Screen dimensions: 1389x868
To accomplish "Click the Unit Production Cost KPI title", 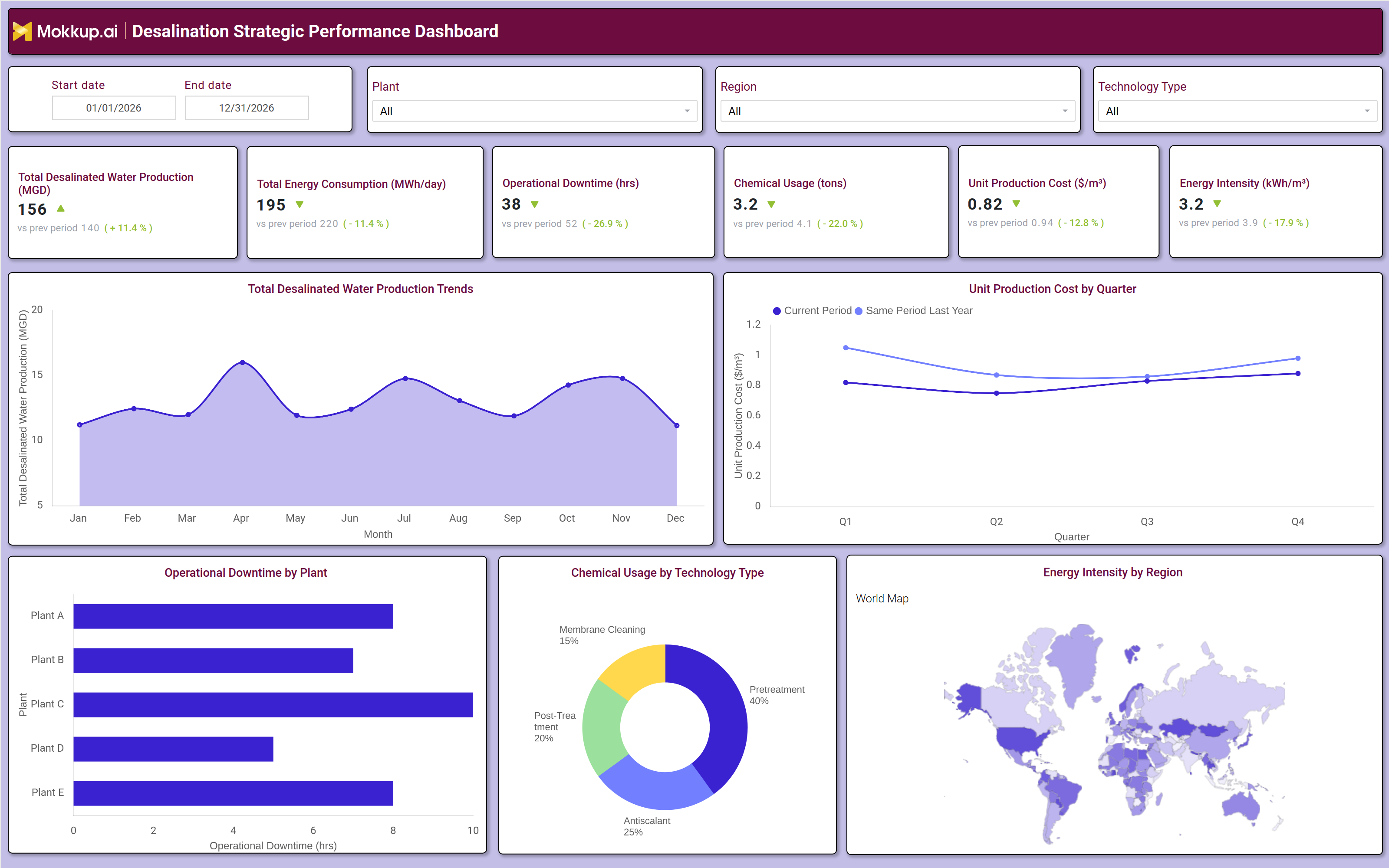I will click(x=1037, y=183).
